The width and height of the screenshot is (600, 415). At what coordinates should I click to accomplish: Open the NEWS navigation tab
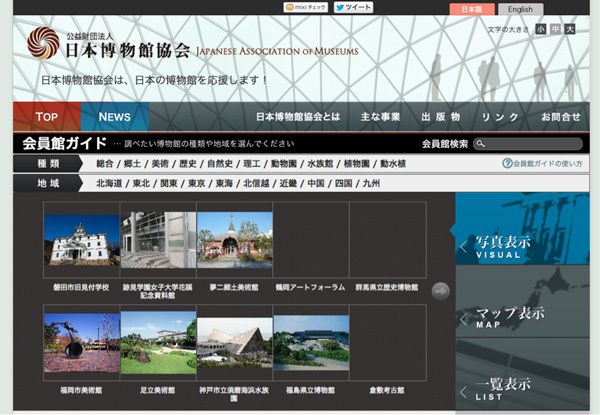point(114,117)
